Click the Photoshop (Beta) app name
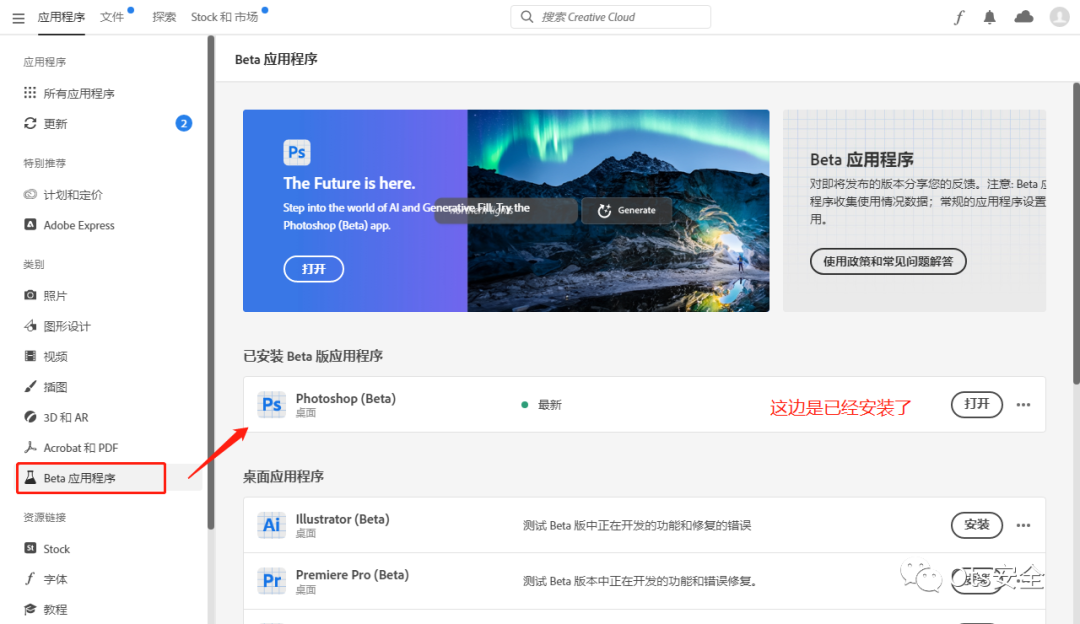Screen dimensions: 1080x624 pos(346,398)
